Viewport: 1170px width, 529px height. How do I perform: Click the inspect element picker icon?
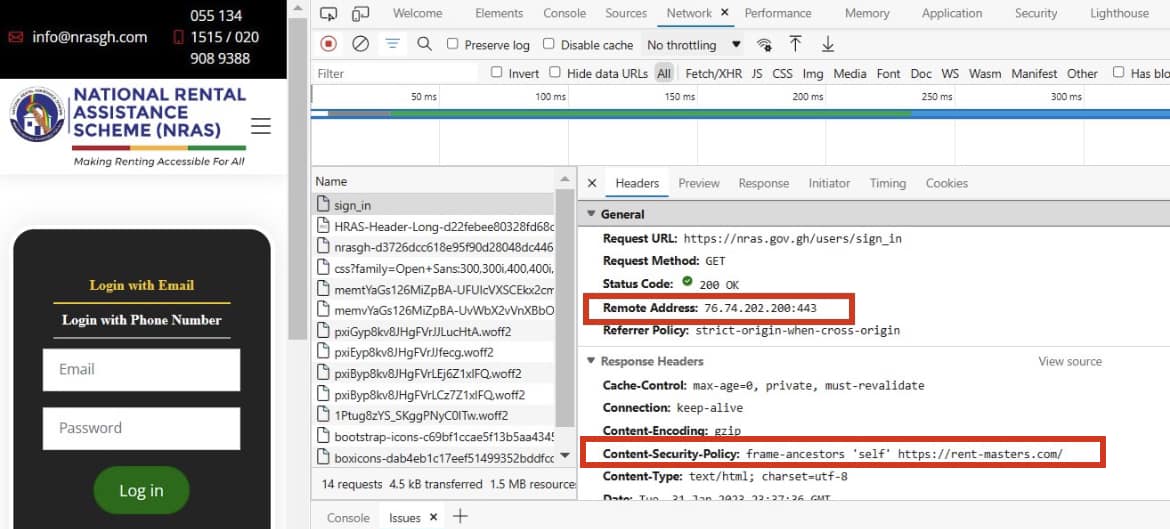coord(329,14)
